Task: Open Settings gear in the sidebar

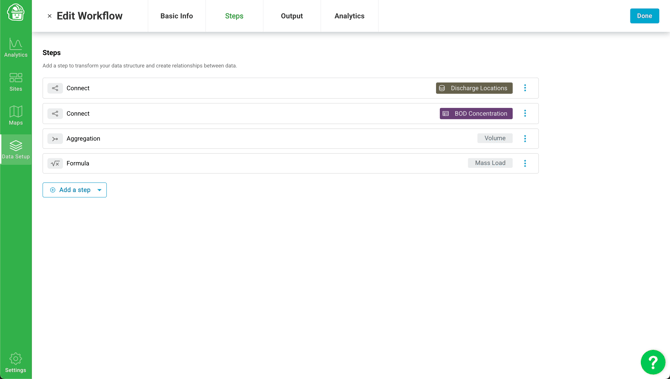Action: pos(16,363)
